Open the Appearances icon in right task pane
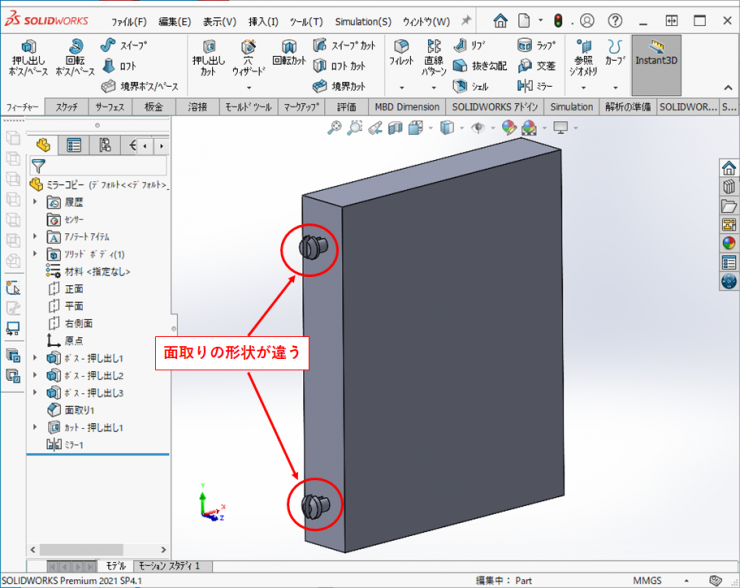Image resolution: width=740 pixels, height=588 pixels. pos(728,242)
